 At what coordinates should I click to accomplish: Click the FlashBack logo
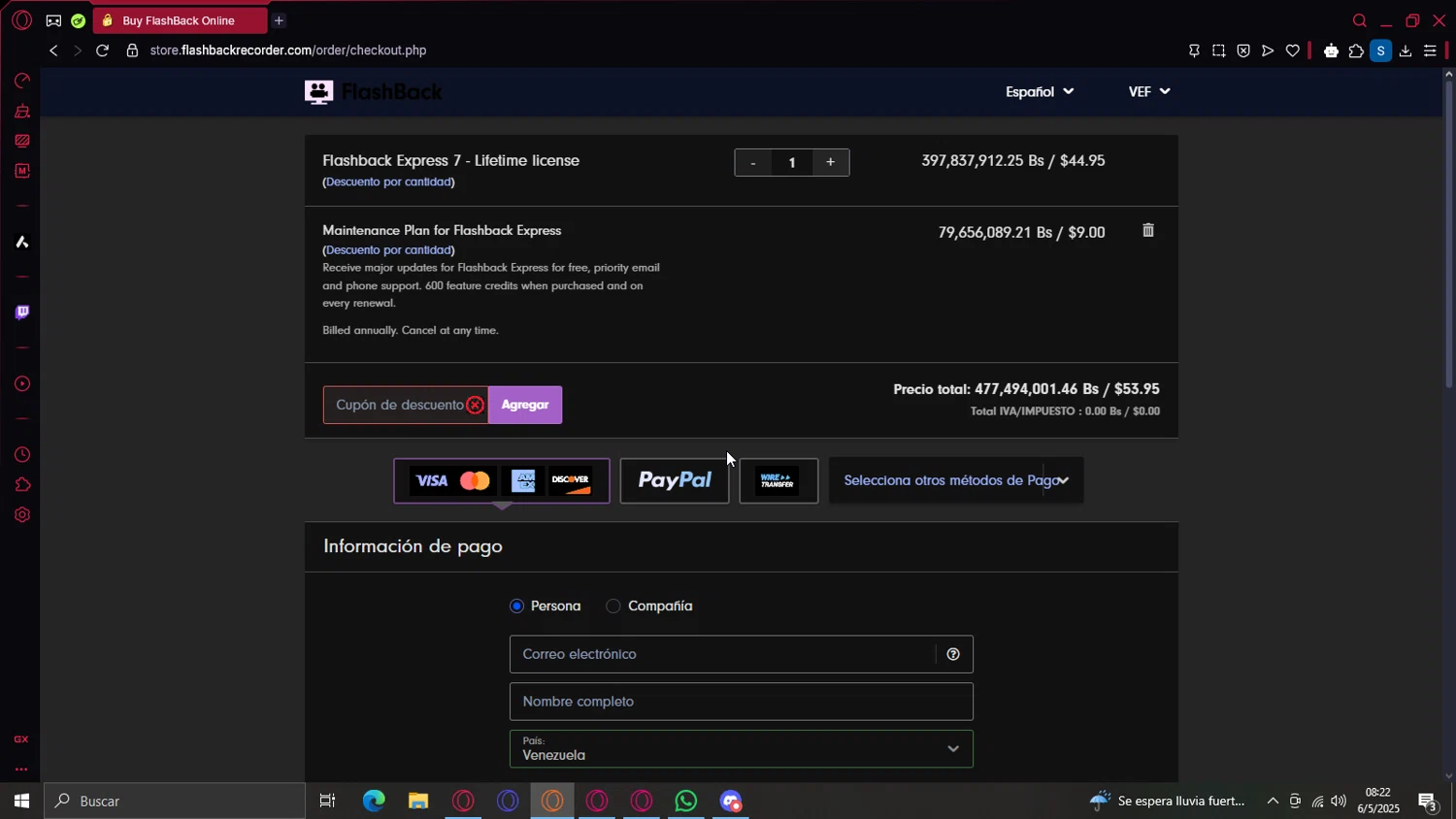[374, 92]
